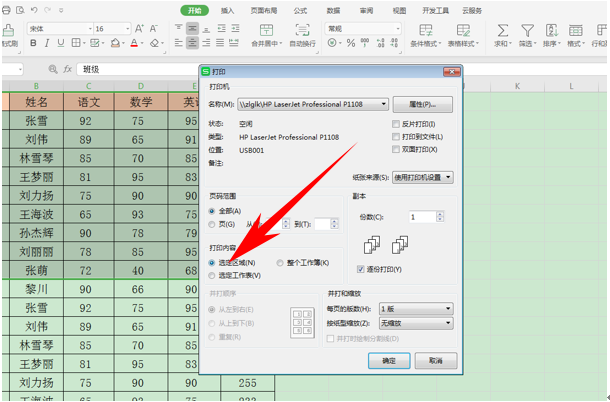Open the number format dropdown 常规
The height and width of the screenshot is (402, 610).
397,29
